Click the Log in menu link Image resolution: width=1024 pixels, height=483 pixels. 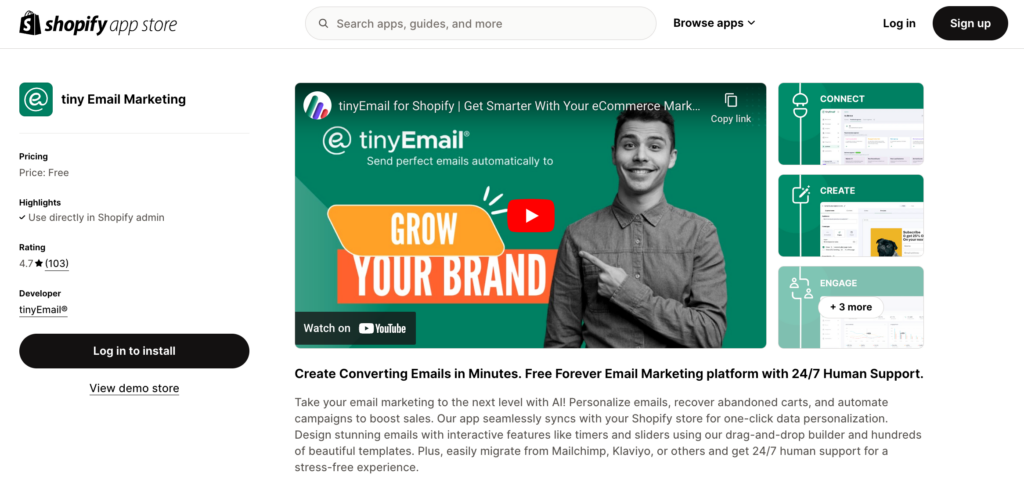[899, 23]
